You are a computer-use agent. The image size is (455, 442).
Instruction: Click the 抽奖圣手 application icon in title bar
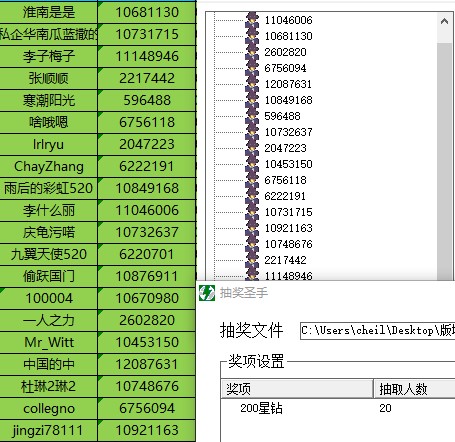point(207,293)
